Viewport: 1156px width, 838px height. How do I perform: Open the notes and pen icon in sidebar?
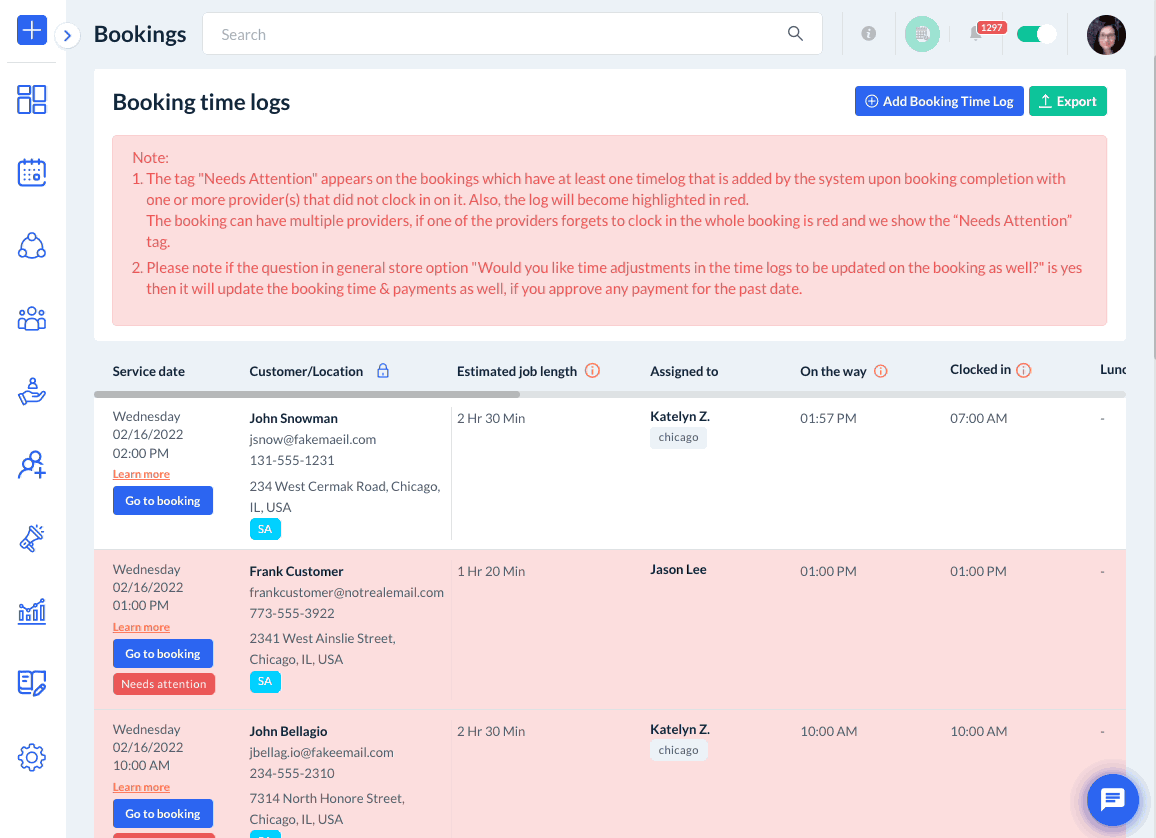tap(32, 683)
